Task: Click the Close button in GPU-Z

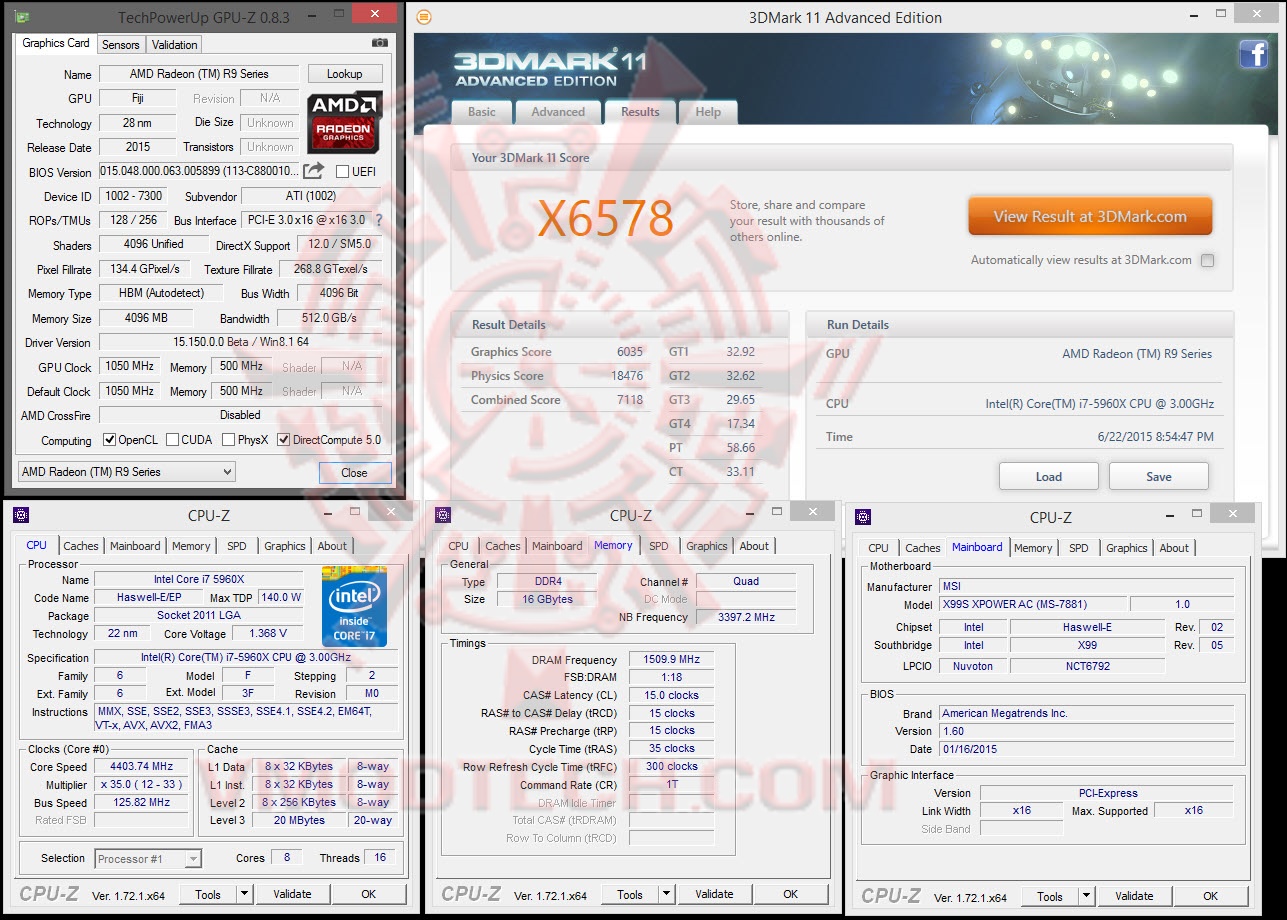Action: [x=354, y=473]
